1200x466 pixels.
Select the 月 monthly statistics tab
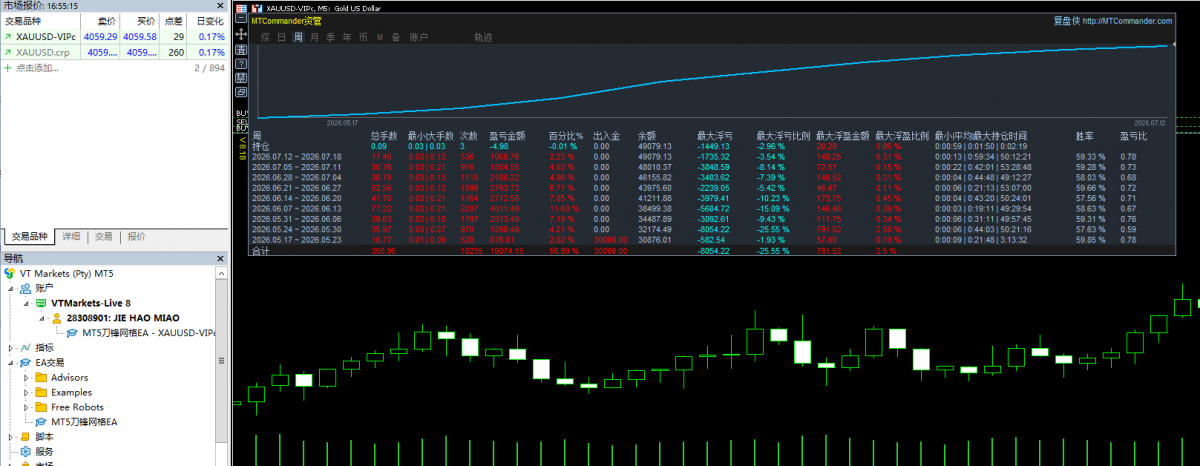tap(314, 37)
